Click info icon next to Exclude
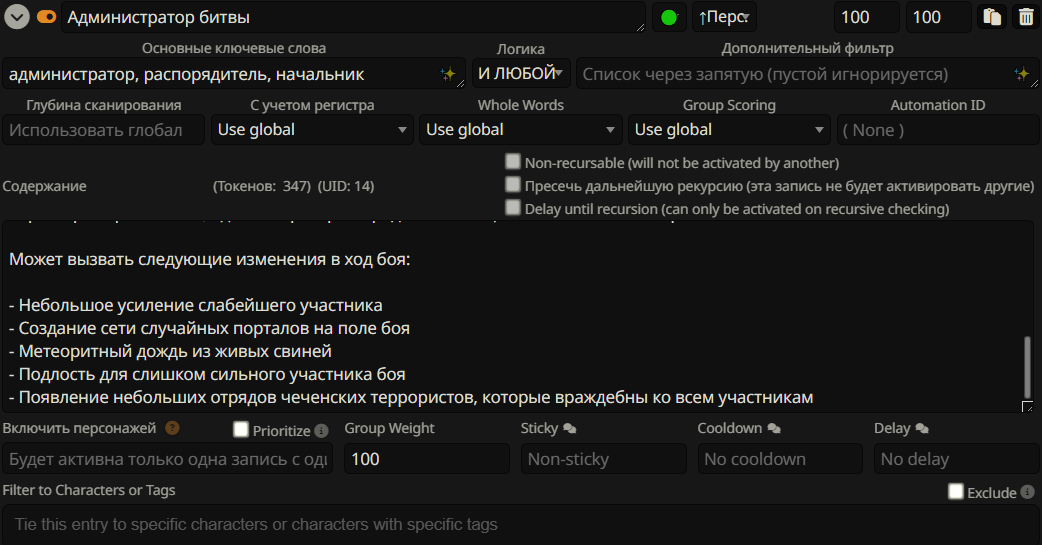The width and height of the screenshot is (1042, 545). [x=1027, y=492]
